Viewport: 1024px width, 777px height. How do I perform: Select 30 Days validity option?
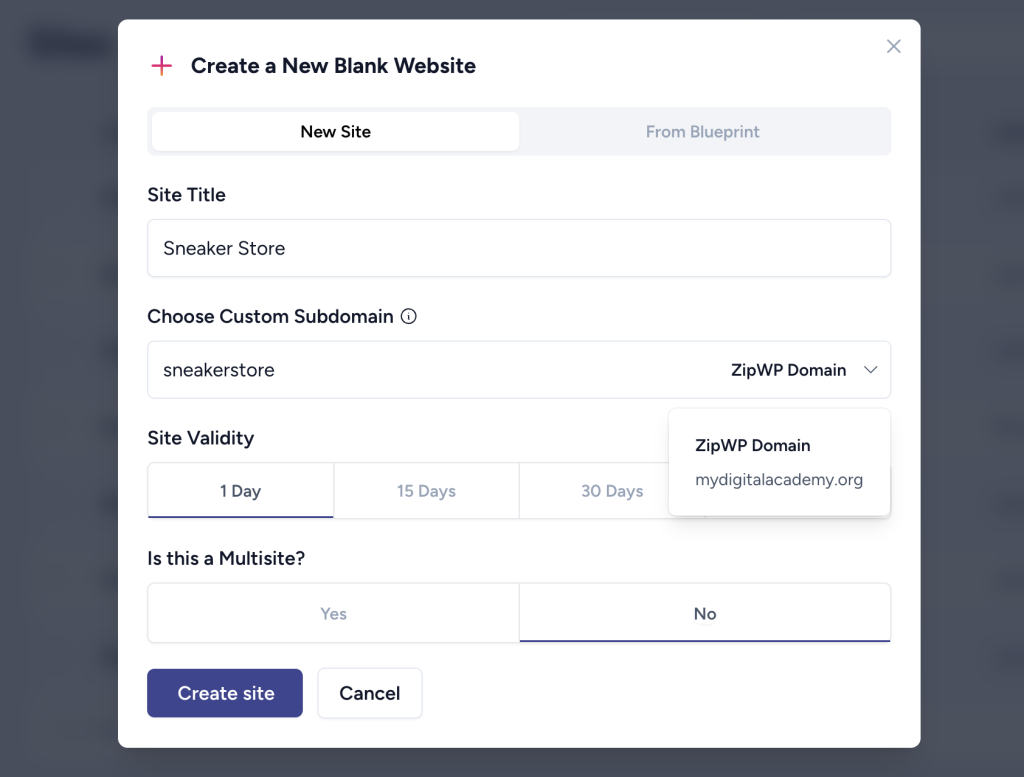tap(611, 491)
